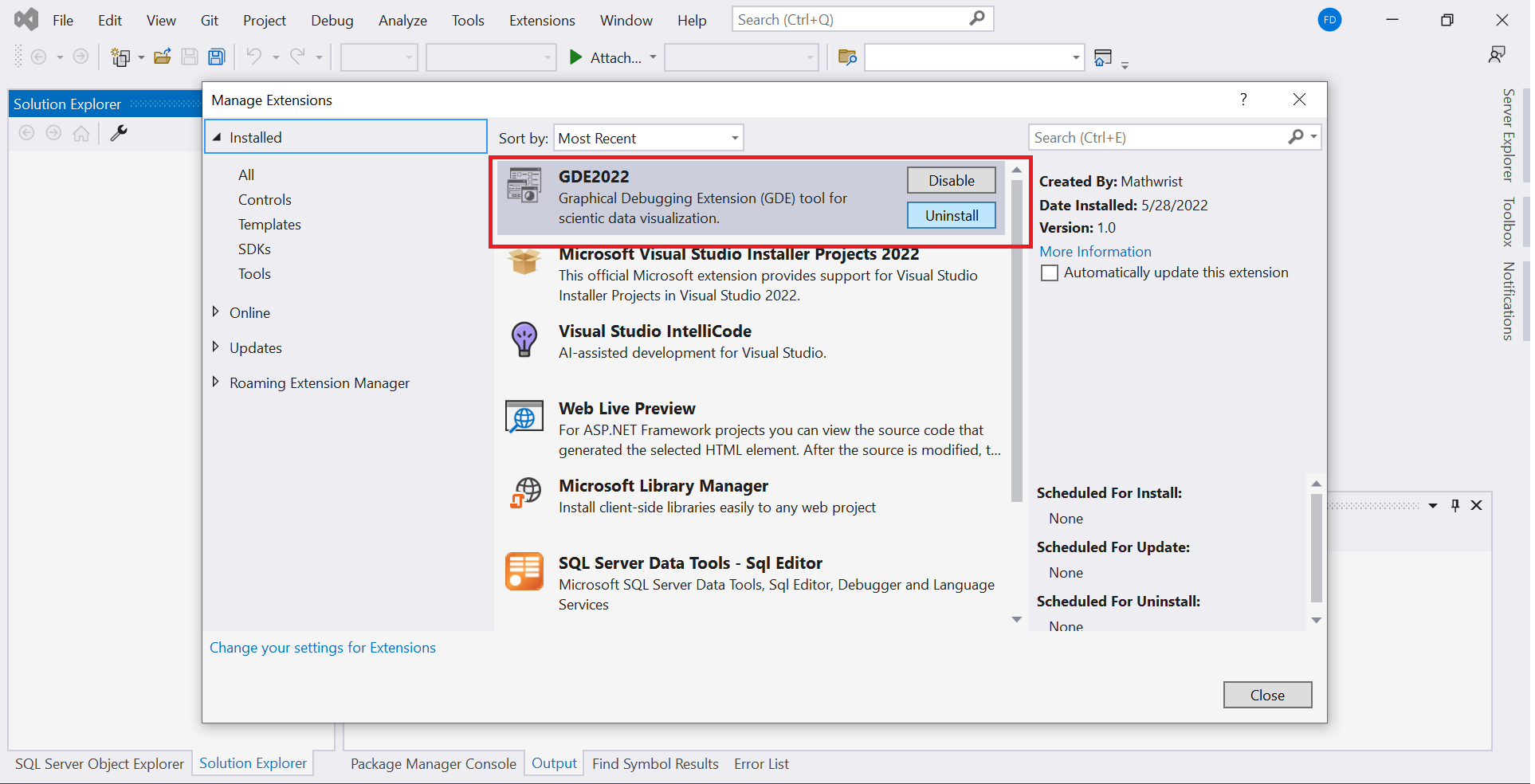Click the Redo toolbar icon
This screenshot has width=1535, height=784.
point(297,57)
